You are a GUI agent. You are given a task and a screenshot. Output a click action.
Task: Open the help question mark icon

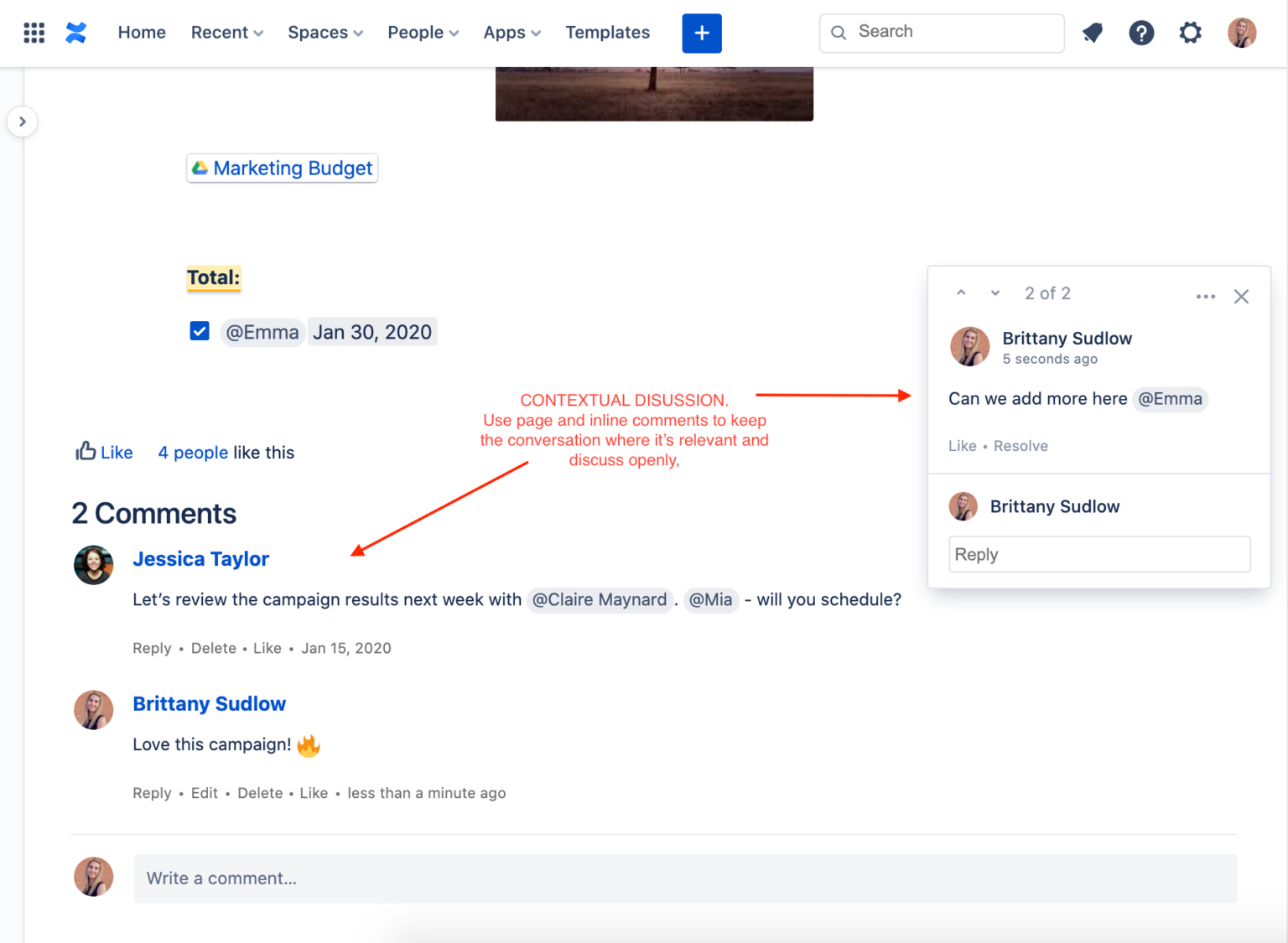pos(1141,33)
